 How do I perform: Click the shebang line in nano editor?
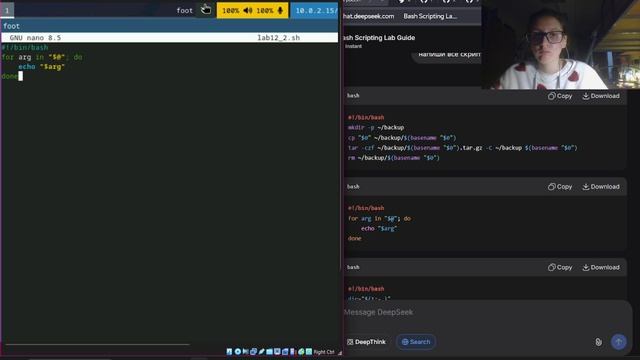25,47
